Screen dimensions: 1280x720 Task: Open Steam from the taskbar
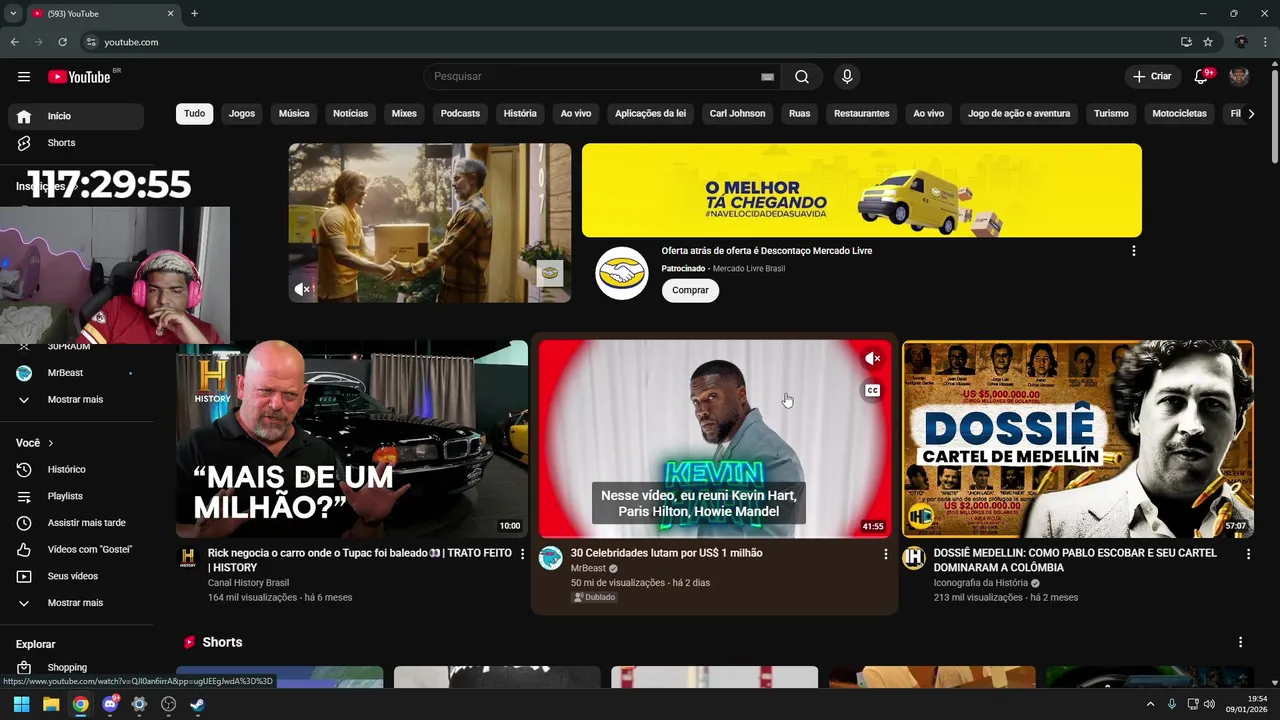pos(198,704)
